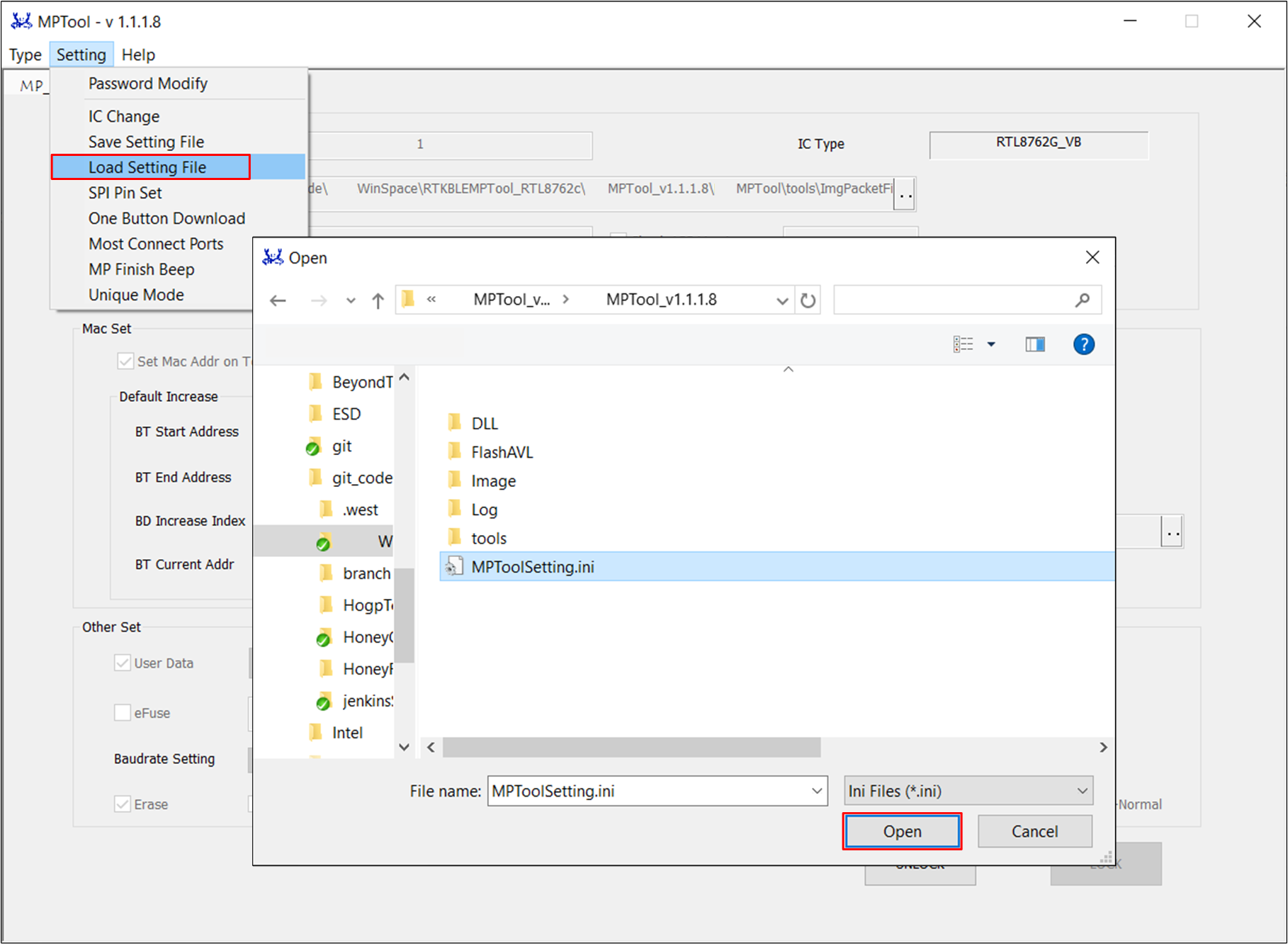1288x944 pixels.
Task: Open the Help menu
Action: [x=138, y=55]
